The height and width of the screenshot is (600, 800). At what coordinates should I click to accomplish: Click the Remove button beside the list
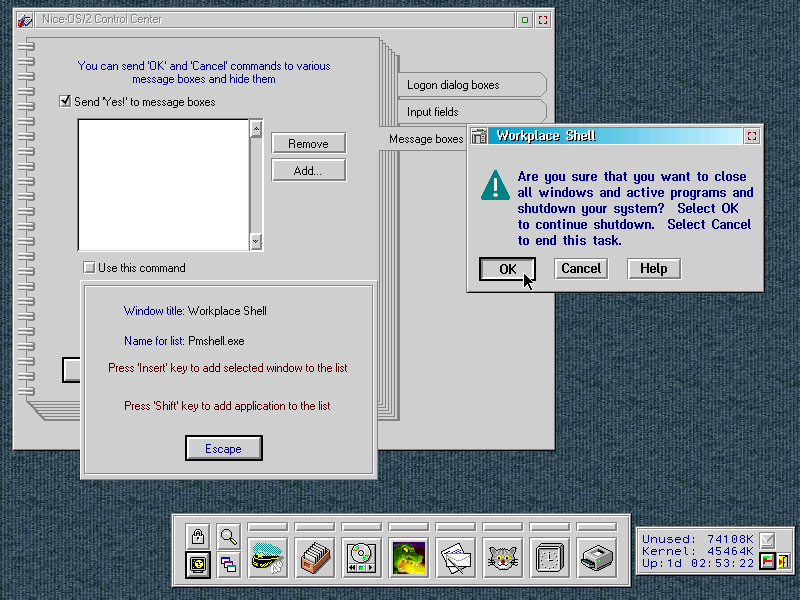309,143
